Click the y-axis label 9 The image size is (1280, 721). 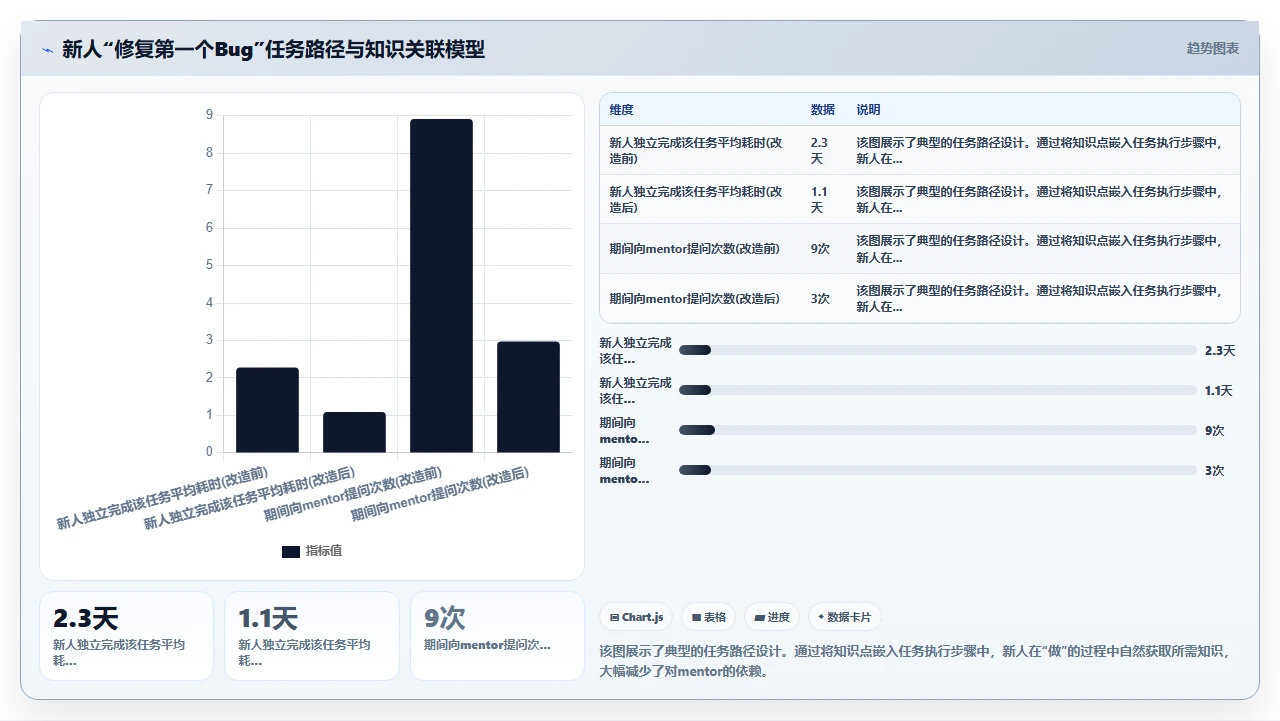(x=209, y=115)
